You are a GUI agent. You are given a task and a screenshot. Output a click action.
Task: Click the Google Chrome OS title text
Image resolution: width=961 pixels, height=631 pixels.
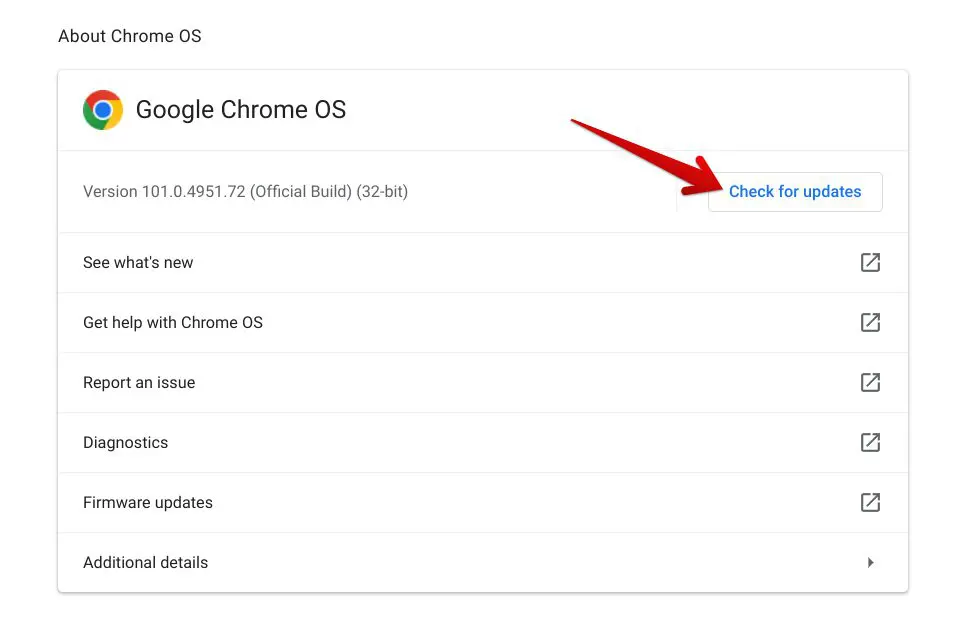[x=241, y=110]
